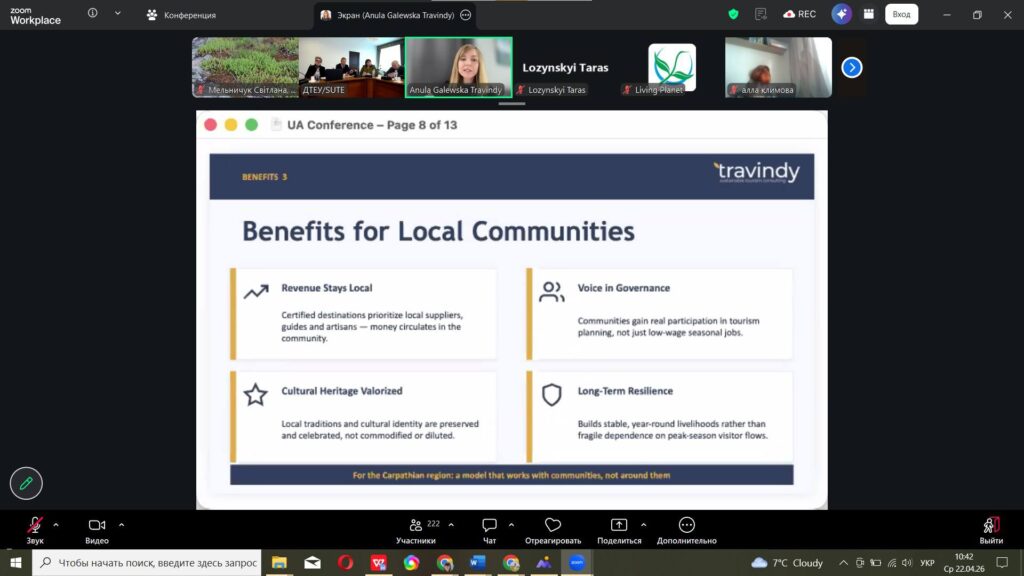1024x576 pixels.
Task: Open the annotation pencil tool
Action: pos(26,483)
